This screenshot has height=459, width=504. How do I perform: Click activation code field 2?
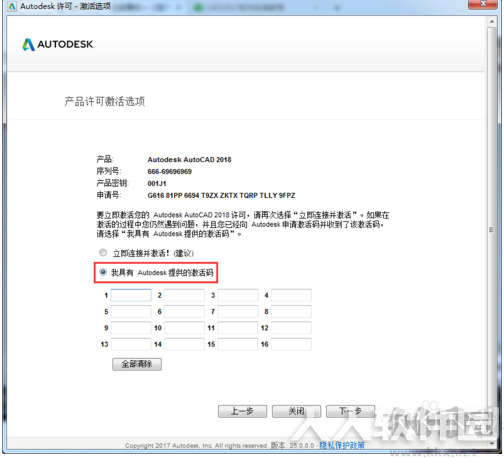click(184, 295)
